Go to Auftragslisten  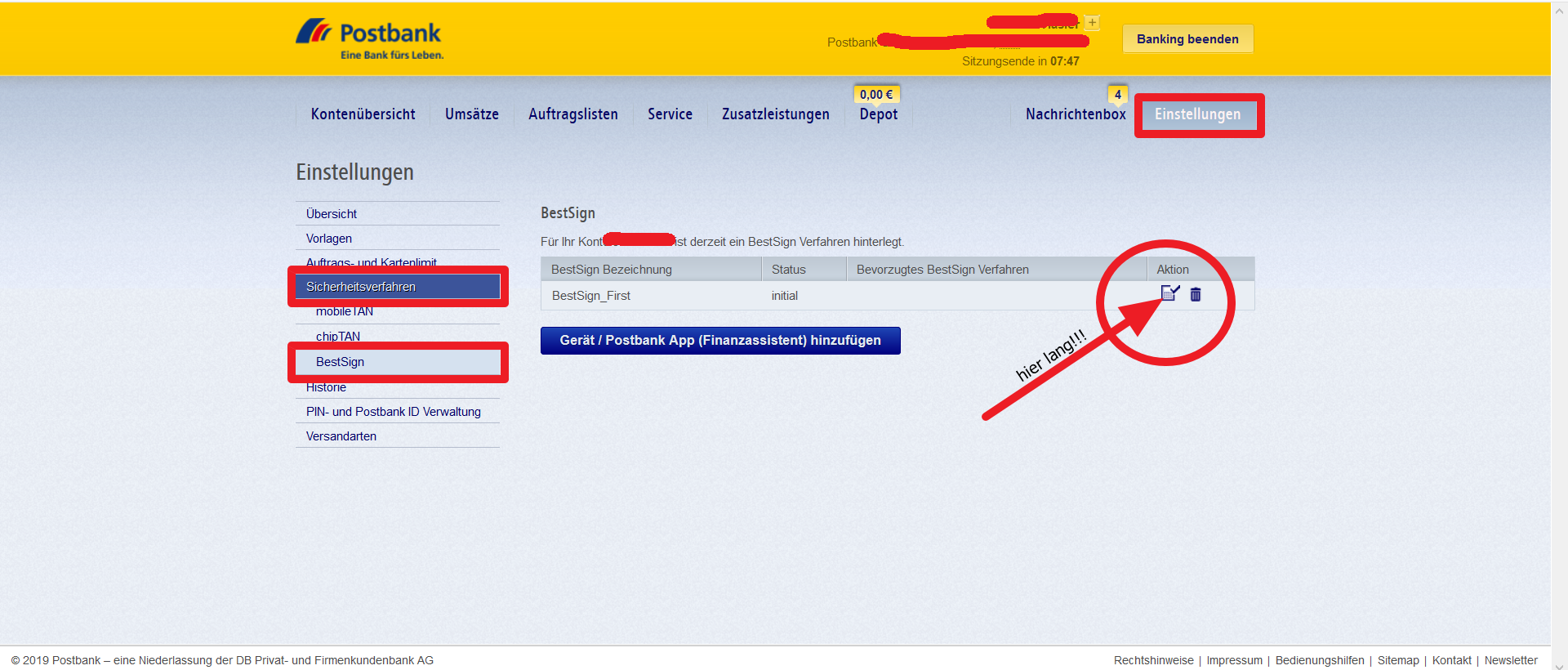click(573, 114)
